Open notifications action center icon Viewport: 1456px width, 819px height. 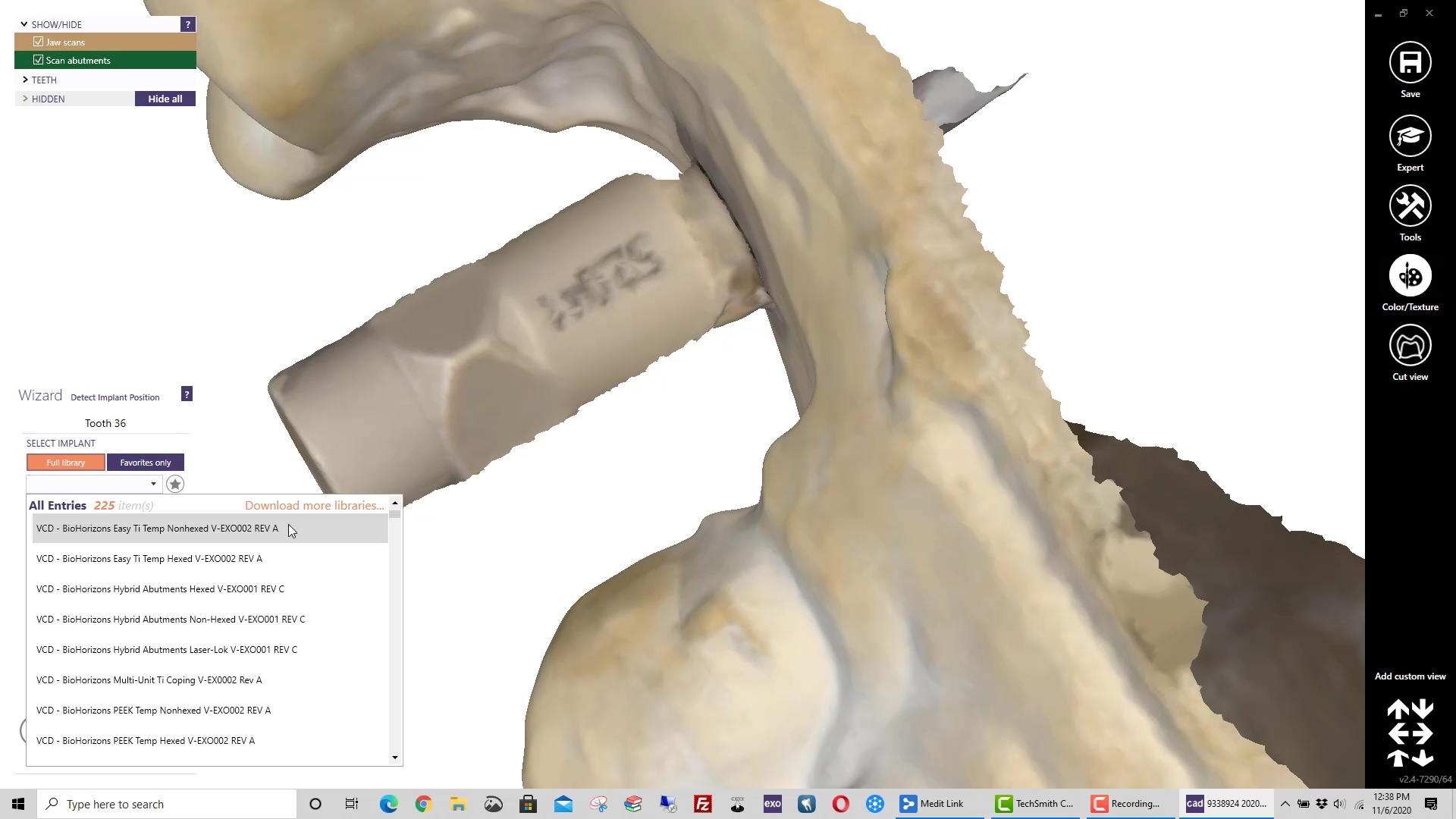[1431, 804]
